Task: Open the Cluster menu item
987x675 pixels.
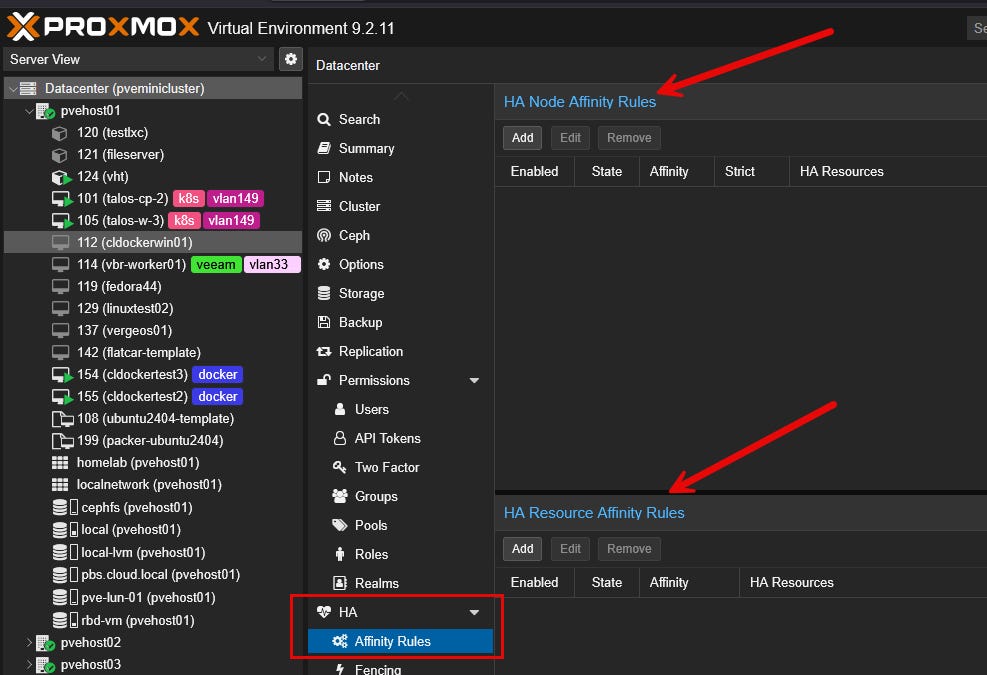Action: (x=400, y=206)
